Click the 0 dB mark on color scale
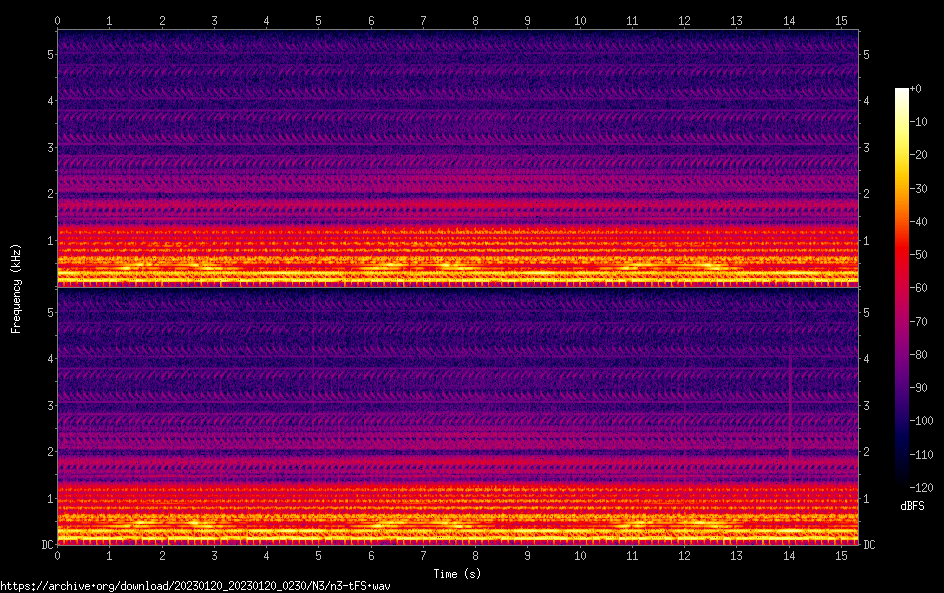The width and height of the screenshot is (944, 593). (x=916, y=90)
